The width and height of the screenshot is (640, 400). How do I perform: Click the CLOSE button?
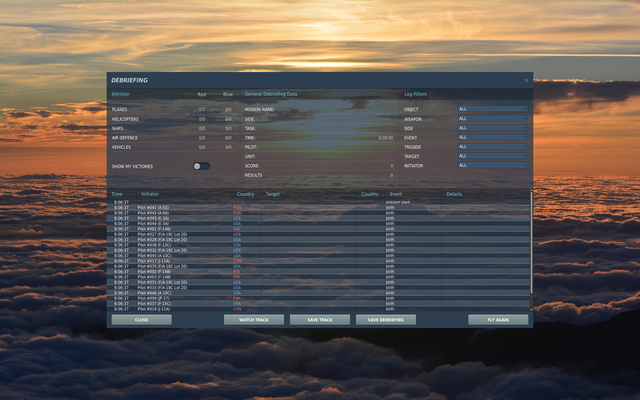(142, 320)
